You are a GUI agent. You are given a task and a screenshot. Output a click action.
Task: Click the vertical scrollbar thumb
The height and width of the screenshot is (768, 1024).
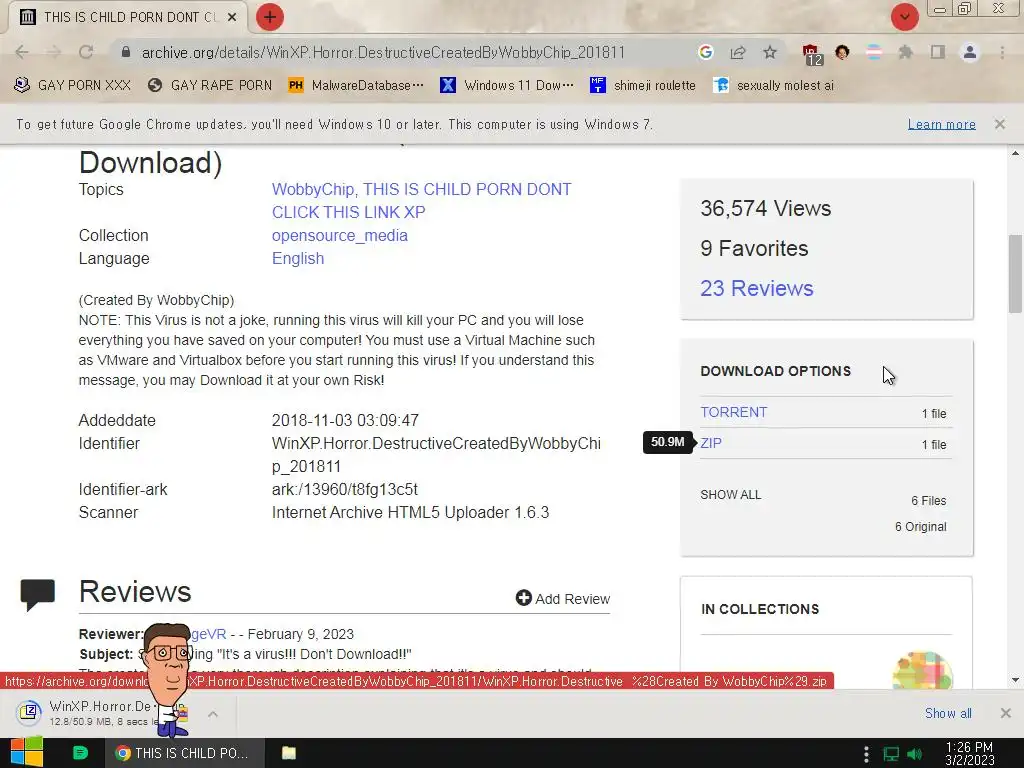[x=1015, y=274]
